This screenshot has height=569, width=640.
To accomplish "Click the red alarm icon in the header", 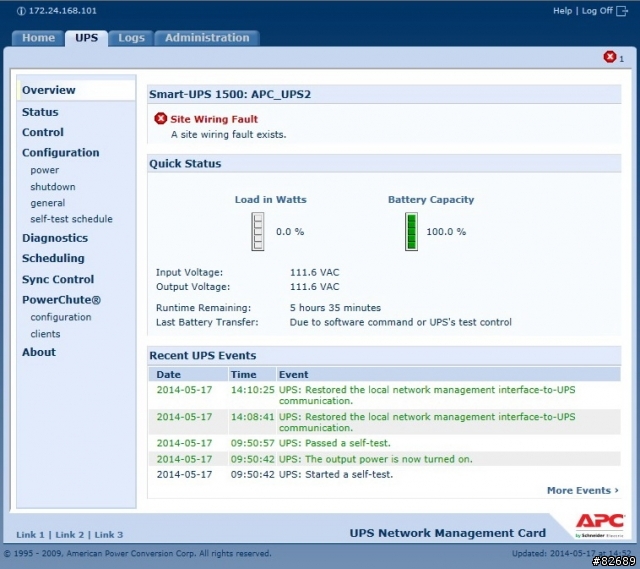I will point(610,57).
